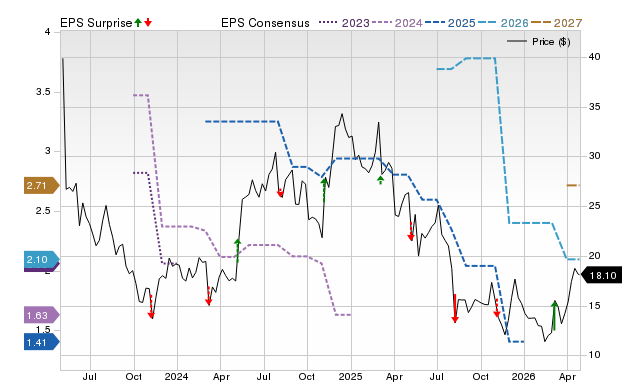
Task: Select the red surprise arrow from August 2025
Action: pyautogui.click(x=455, y=308)
